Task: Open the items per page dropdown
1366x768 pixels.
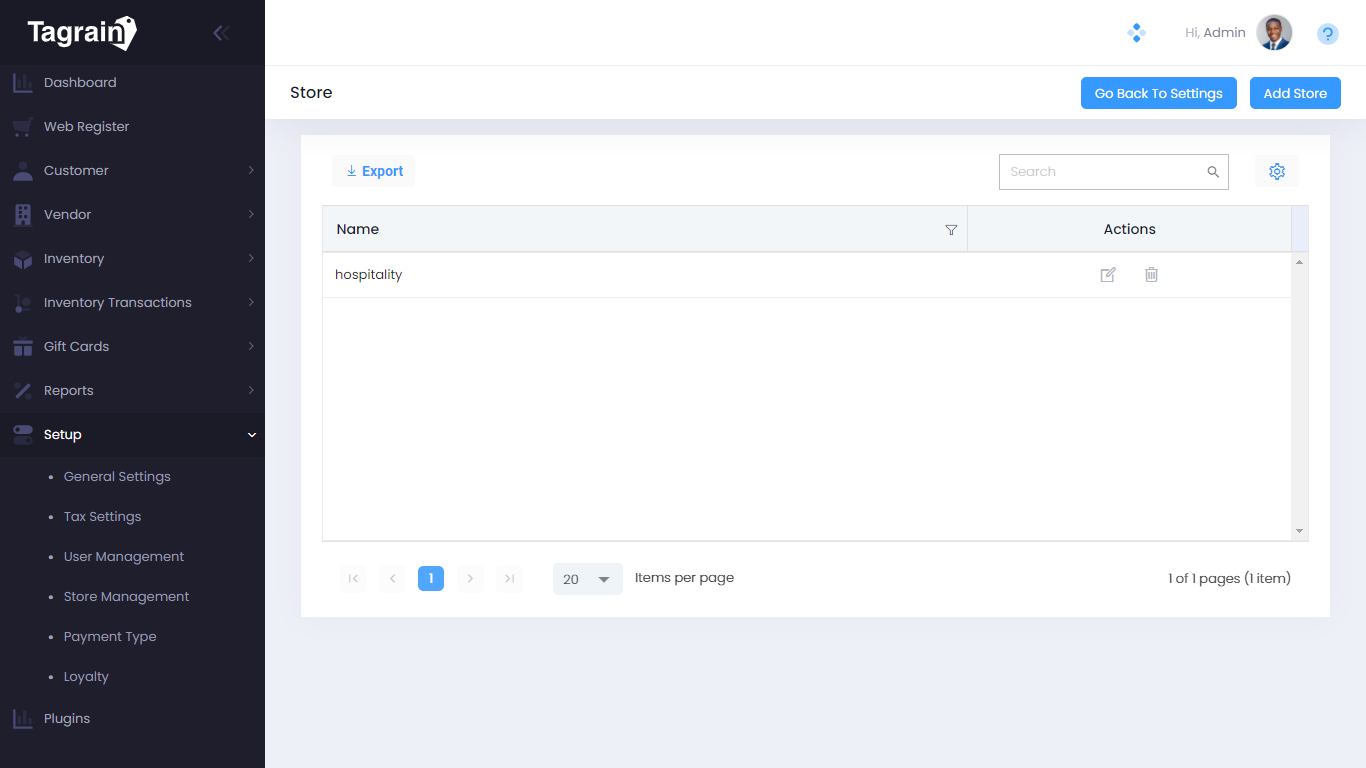Action: coord(587,579)
